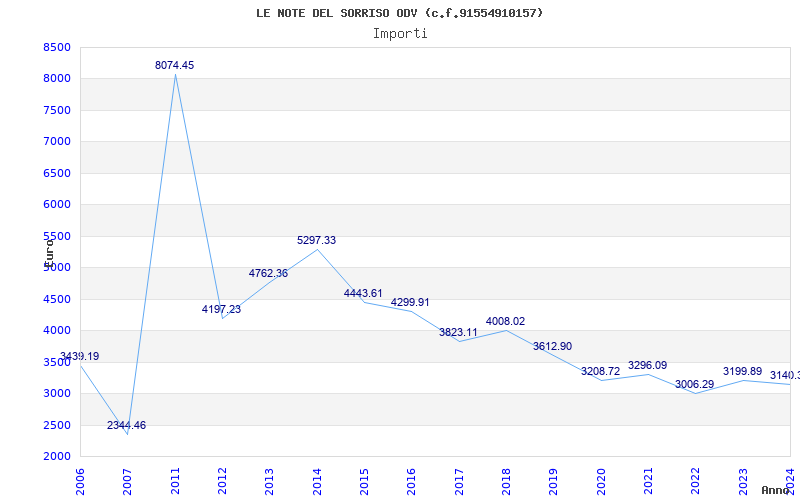Click the 8500 y-axis tick label
The height and width of the screenshot is (500, 800).
point(57,47)
